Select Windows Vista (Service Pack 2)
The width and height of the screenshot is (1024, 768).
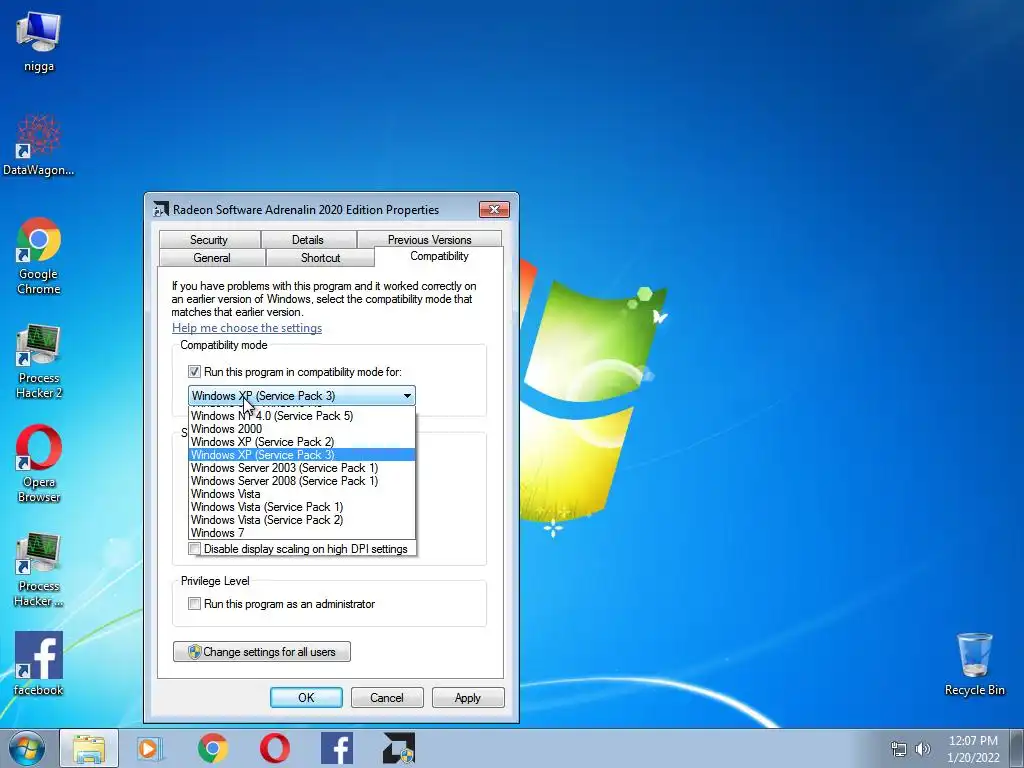302,520
